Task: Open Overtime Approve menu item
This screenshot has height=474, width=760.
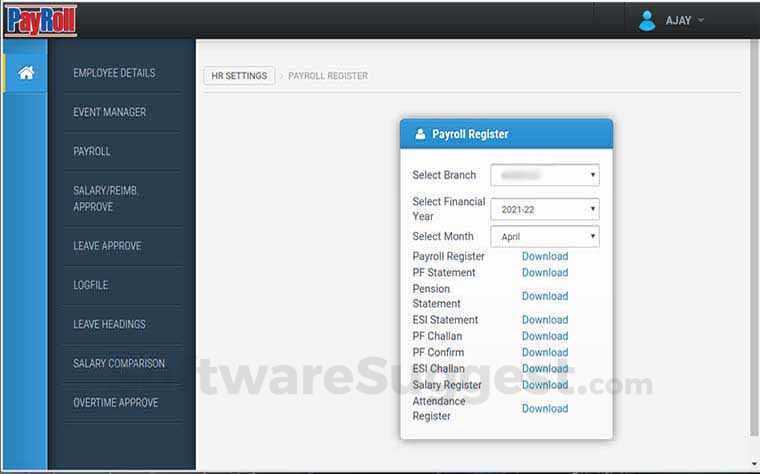Action: 116,403
